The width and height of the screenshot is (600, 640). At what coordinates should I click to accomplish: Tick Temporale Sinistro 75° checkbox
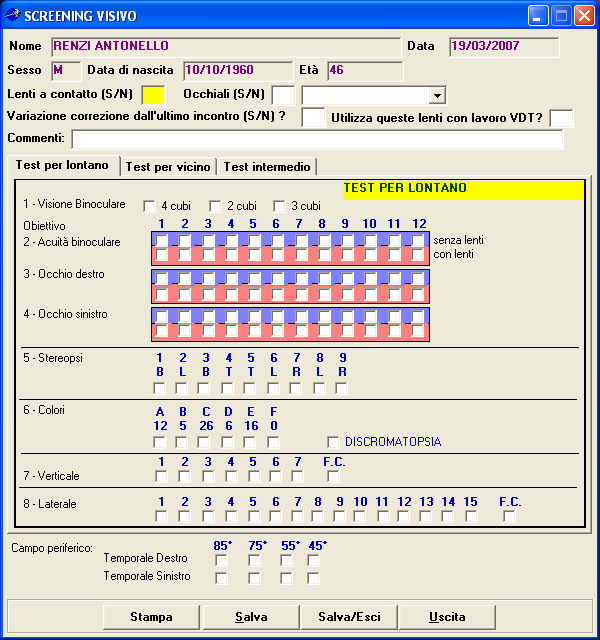tap(254, 578)
